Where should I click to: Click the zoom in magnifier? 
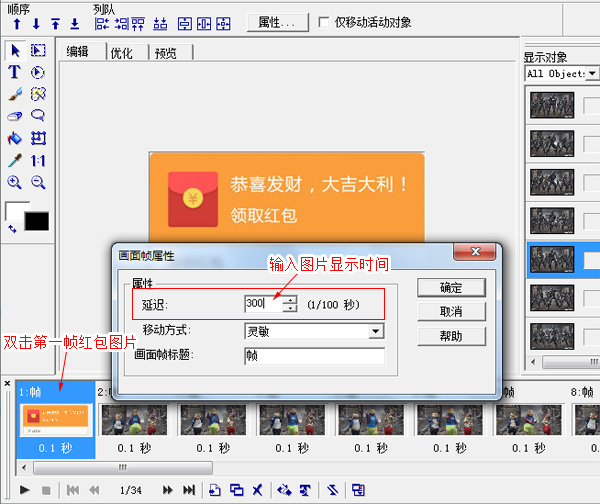(x=15, y=182)
